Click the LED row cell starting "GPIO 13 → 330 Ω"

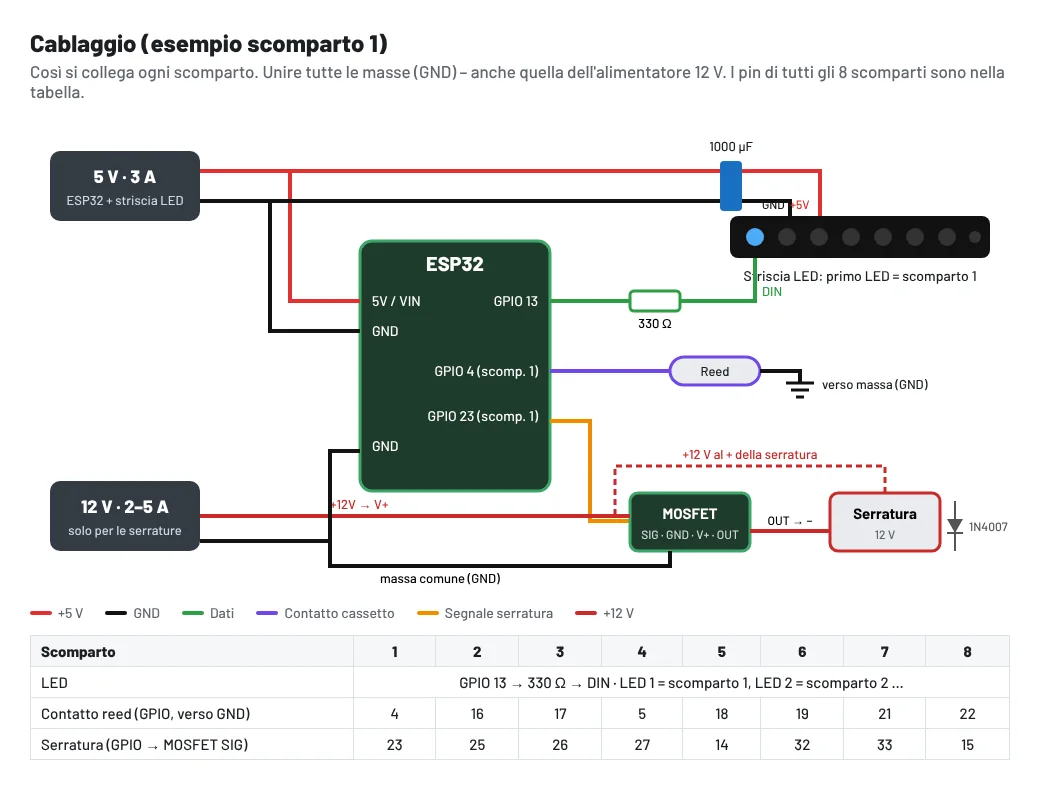pos(681,683)
